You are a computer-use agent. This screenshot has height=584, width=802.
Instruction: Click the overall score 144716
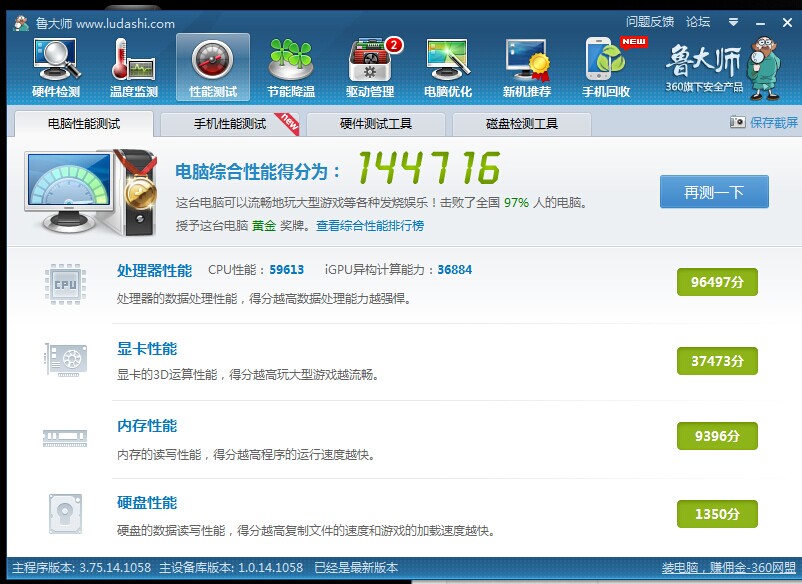click(429, 168)
